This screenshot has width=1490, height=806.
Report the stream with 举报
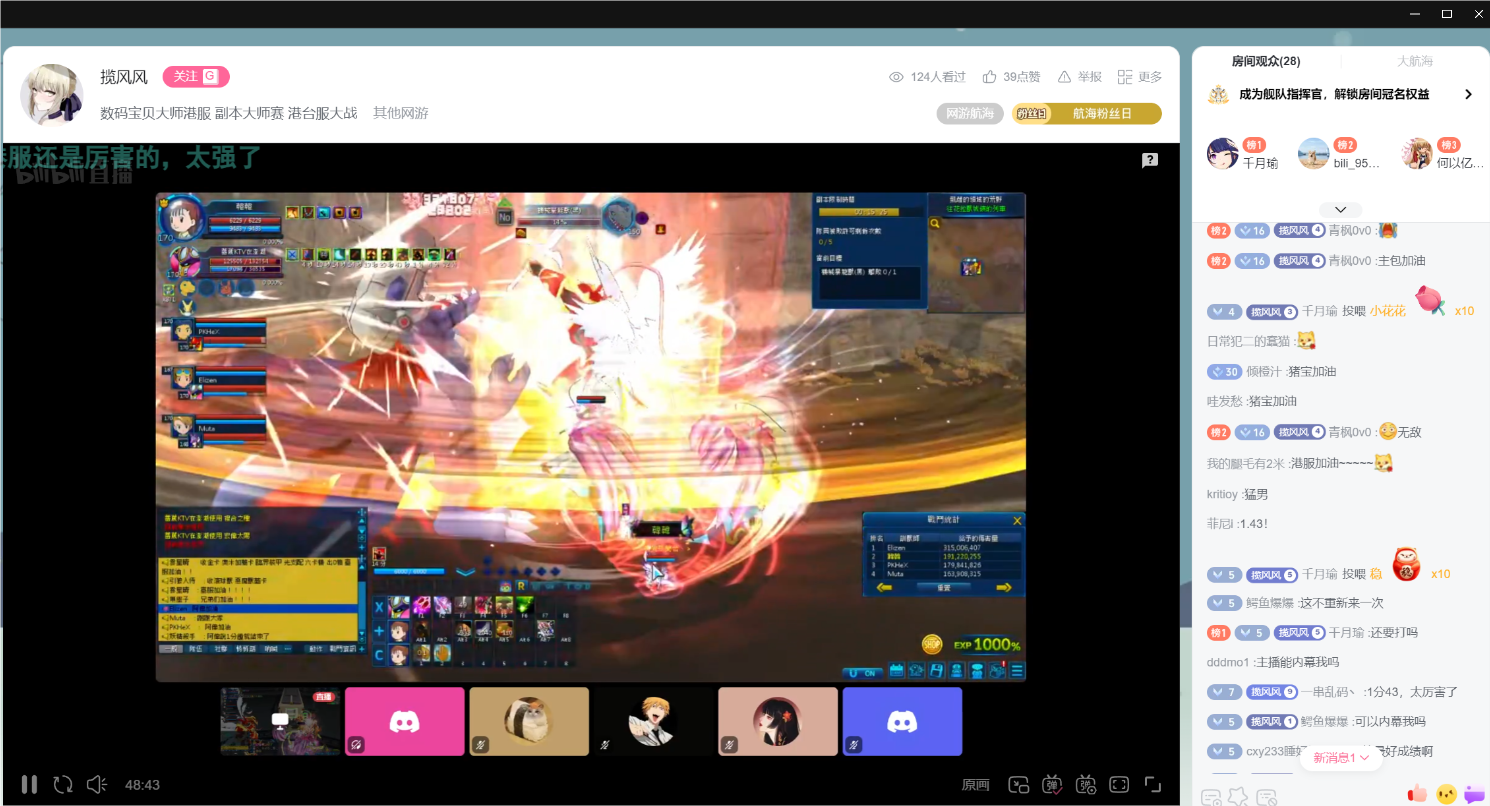(x=1079, y=77)
